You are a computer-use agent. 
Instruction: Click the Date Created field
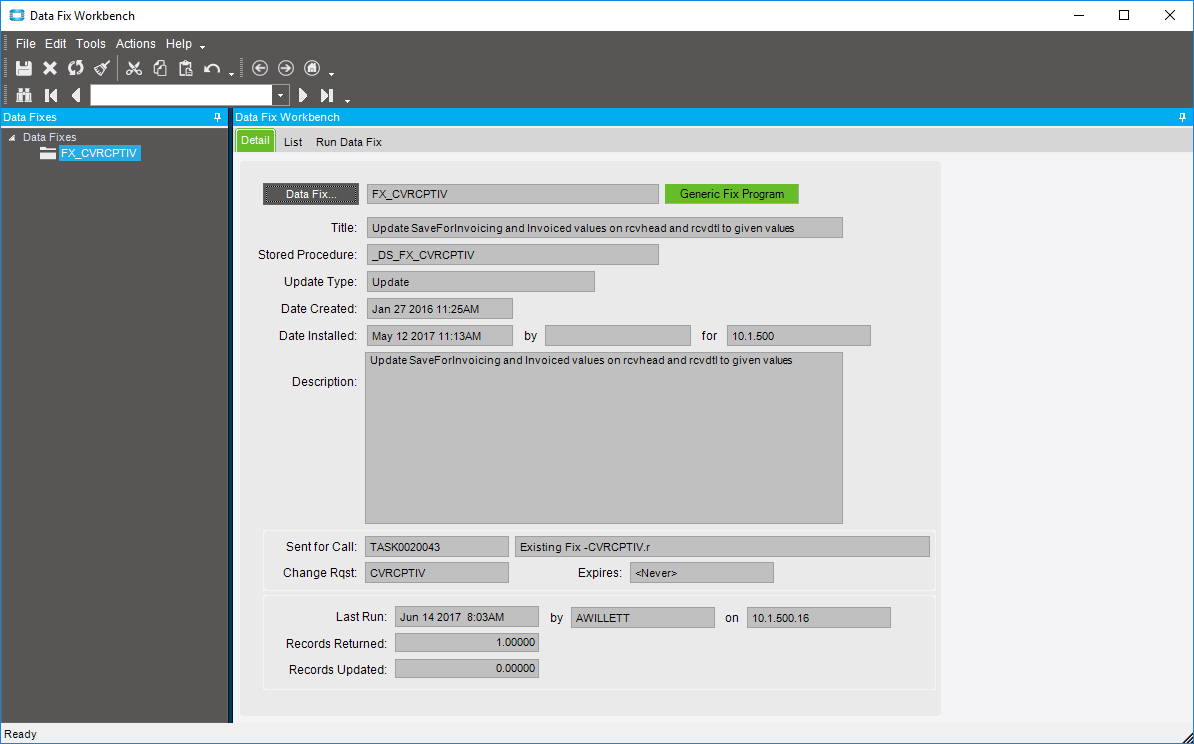click(x=439, y=309)
